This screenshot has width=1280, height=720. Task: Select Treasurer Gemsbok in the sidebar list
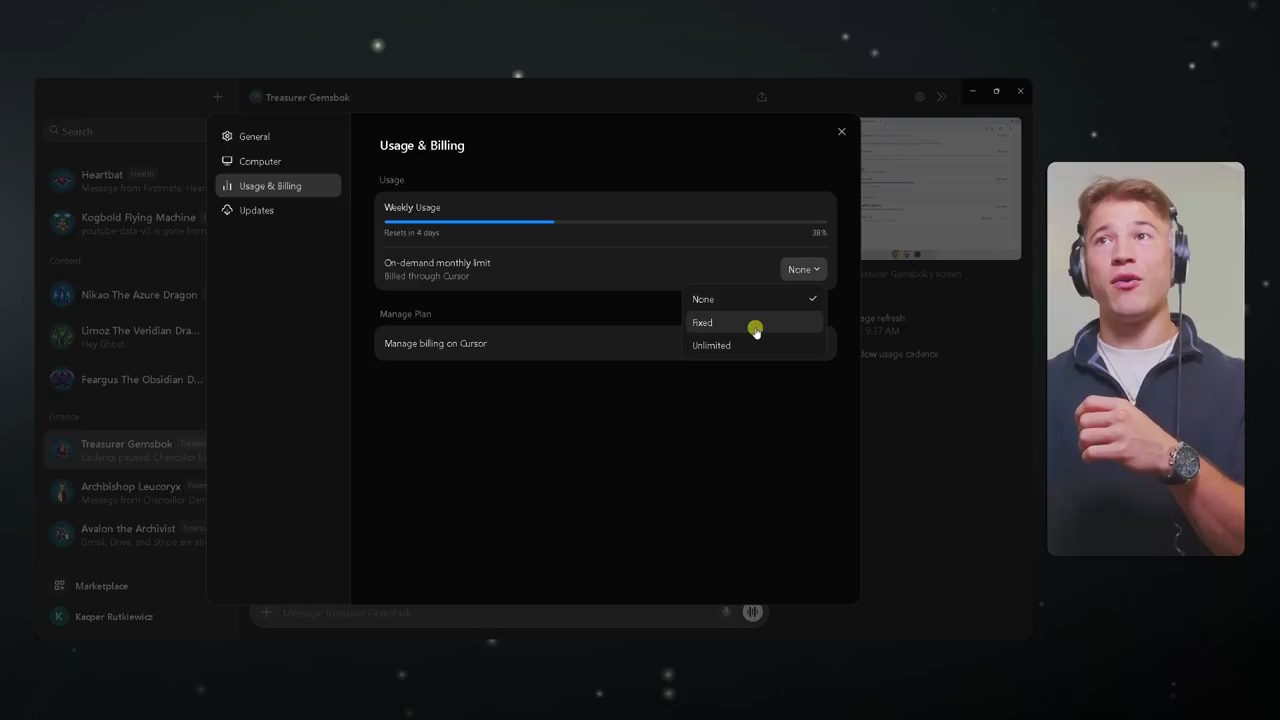125,450
